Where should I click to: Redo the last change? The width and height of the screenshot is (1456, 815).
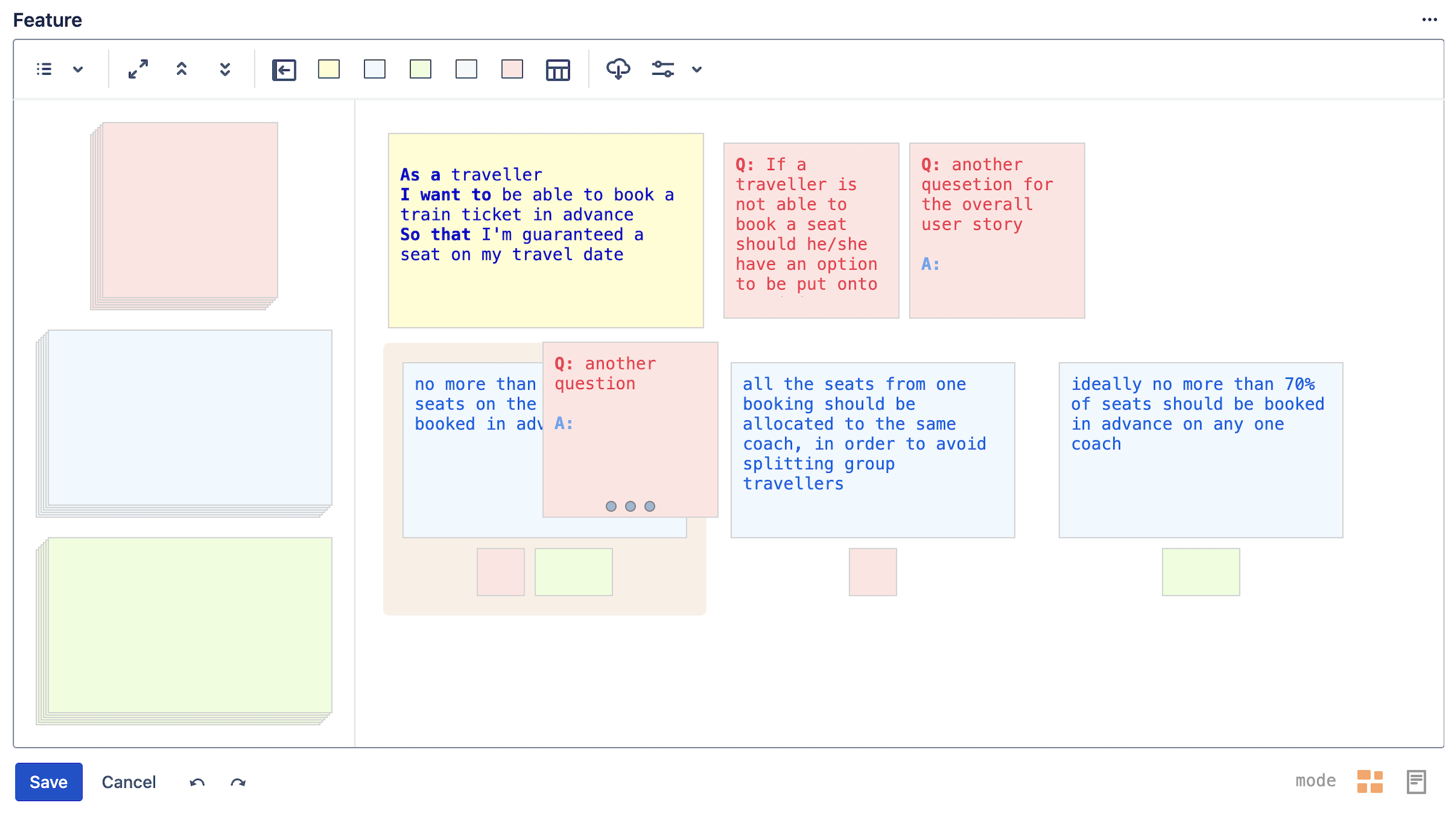click(x=238, y=783)
